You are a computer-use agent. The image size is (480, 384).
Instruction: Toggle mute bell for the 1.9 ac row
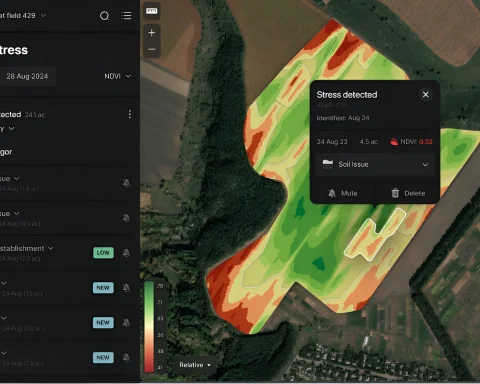click(x=126, y=183)
